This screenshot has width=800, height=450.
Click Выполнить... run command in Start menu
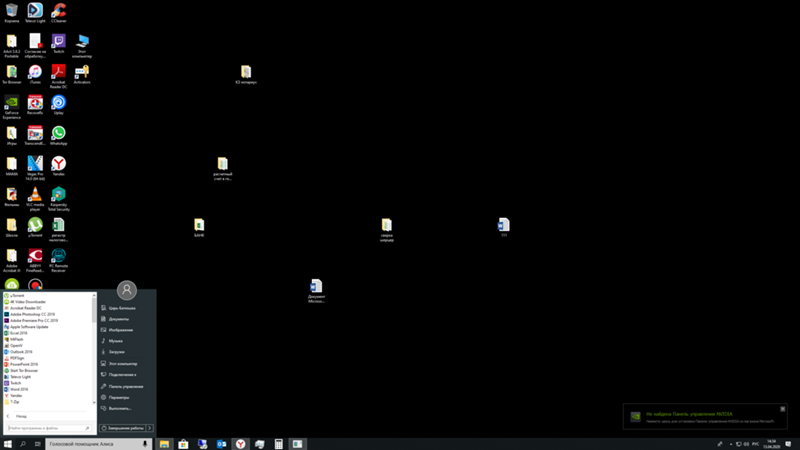click(119, 409)
